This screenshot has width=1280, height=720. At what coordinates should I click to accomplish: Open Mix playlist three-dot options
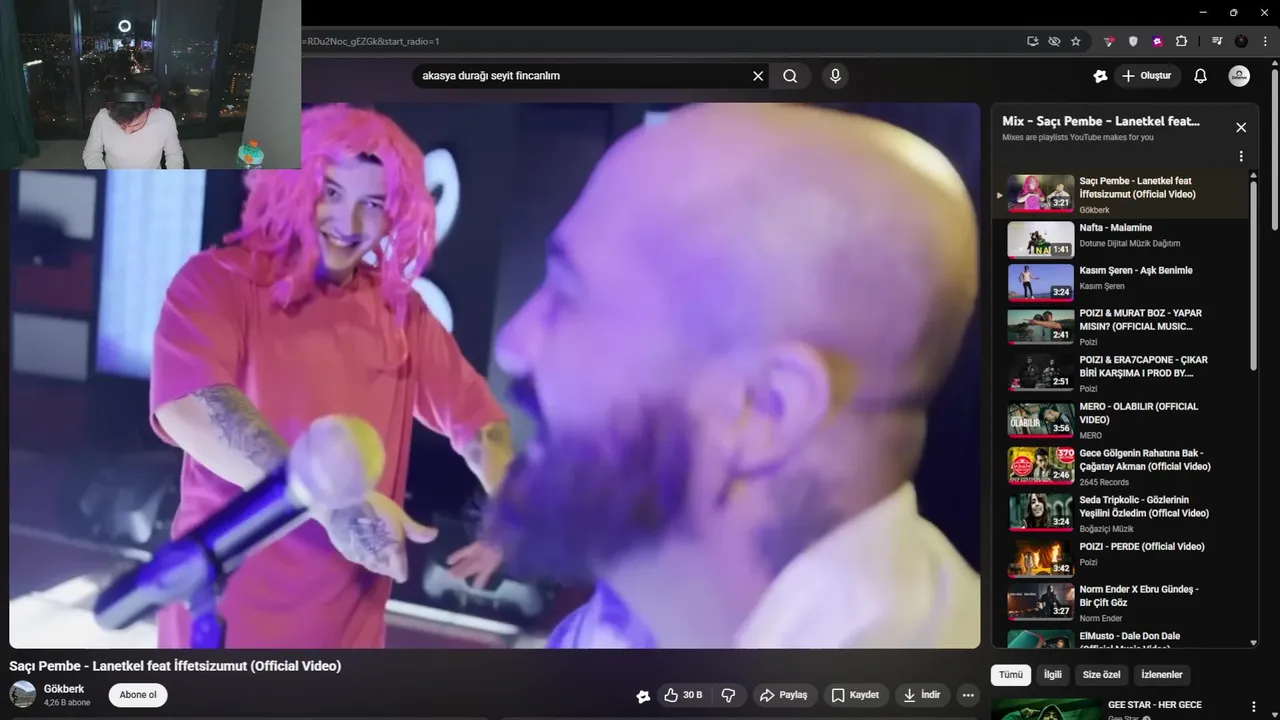click(1241, 156)
